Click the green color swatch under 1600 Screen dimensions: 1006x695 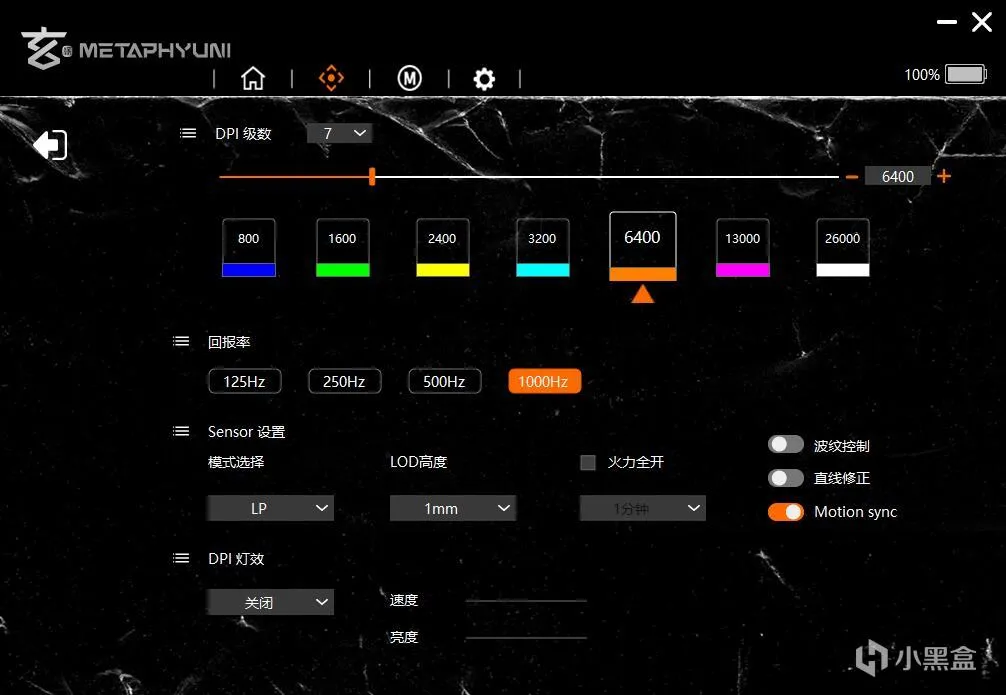343,270
